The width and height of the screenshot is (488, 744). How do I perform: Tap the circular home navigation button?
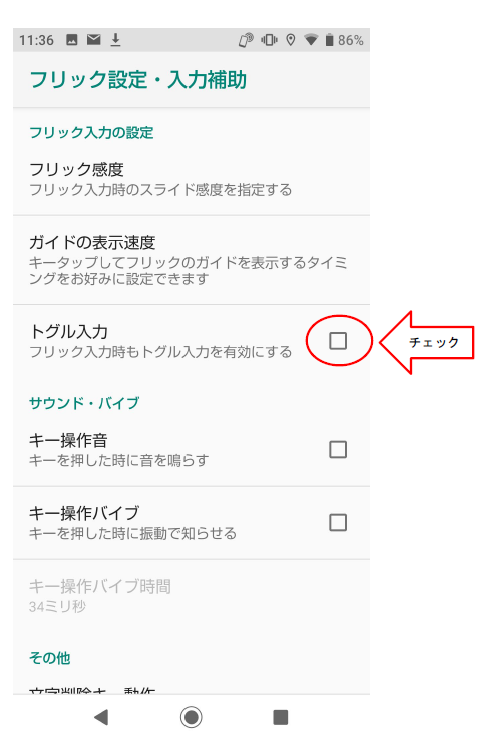191,717
